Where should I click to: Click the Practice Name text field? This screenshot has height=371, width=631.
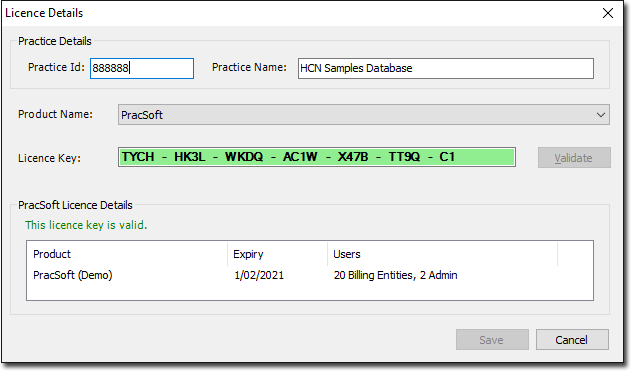pyautogui.click(x=445, y=68)
